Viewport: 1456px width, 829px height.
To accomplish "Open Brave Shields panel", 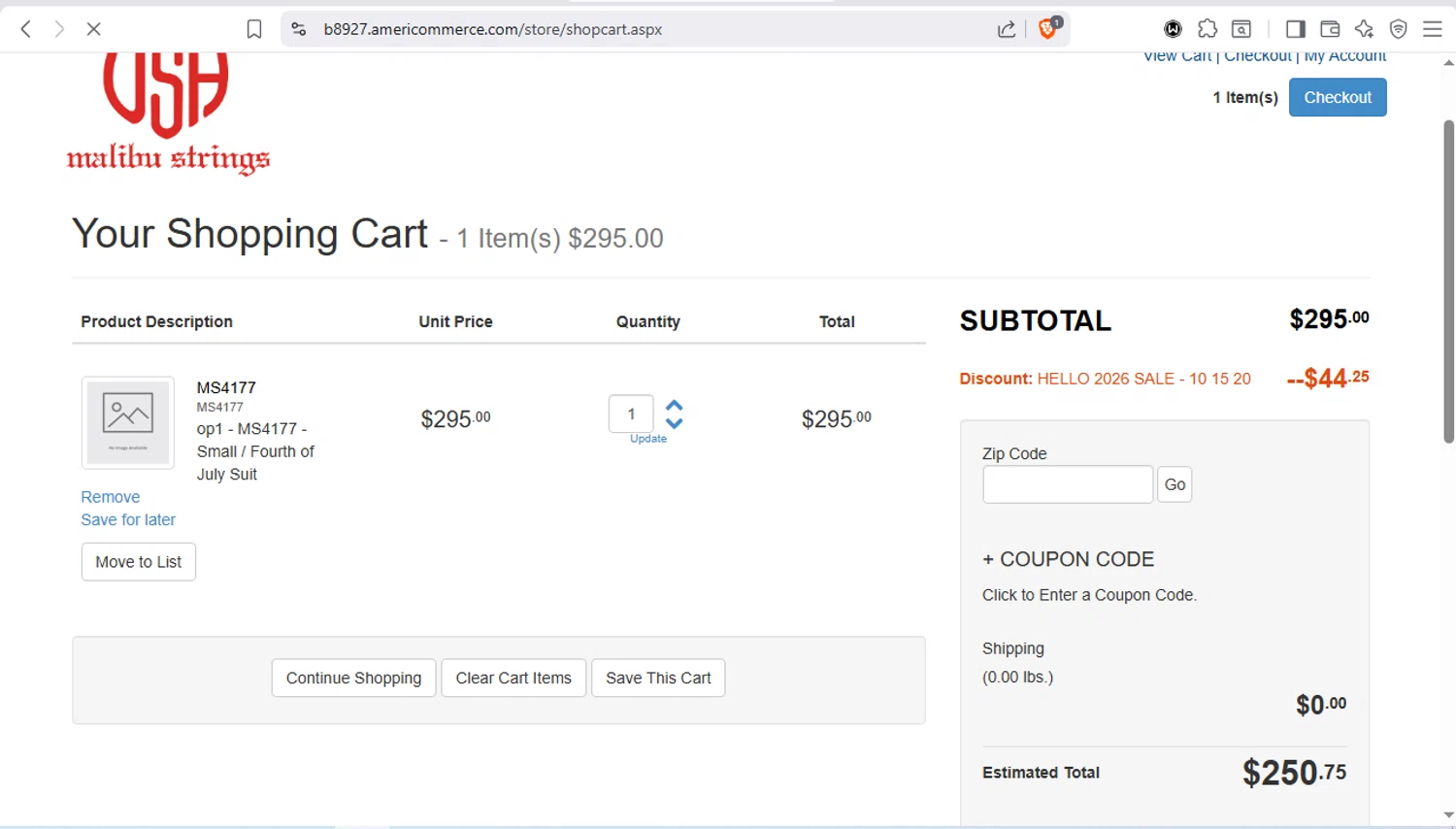I will 1048,28.
